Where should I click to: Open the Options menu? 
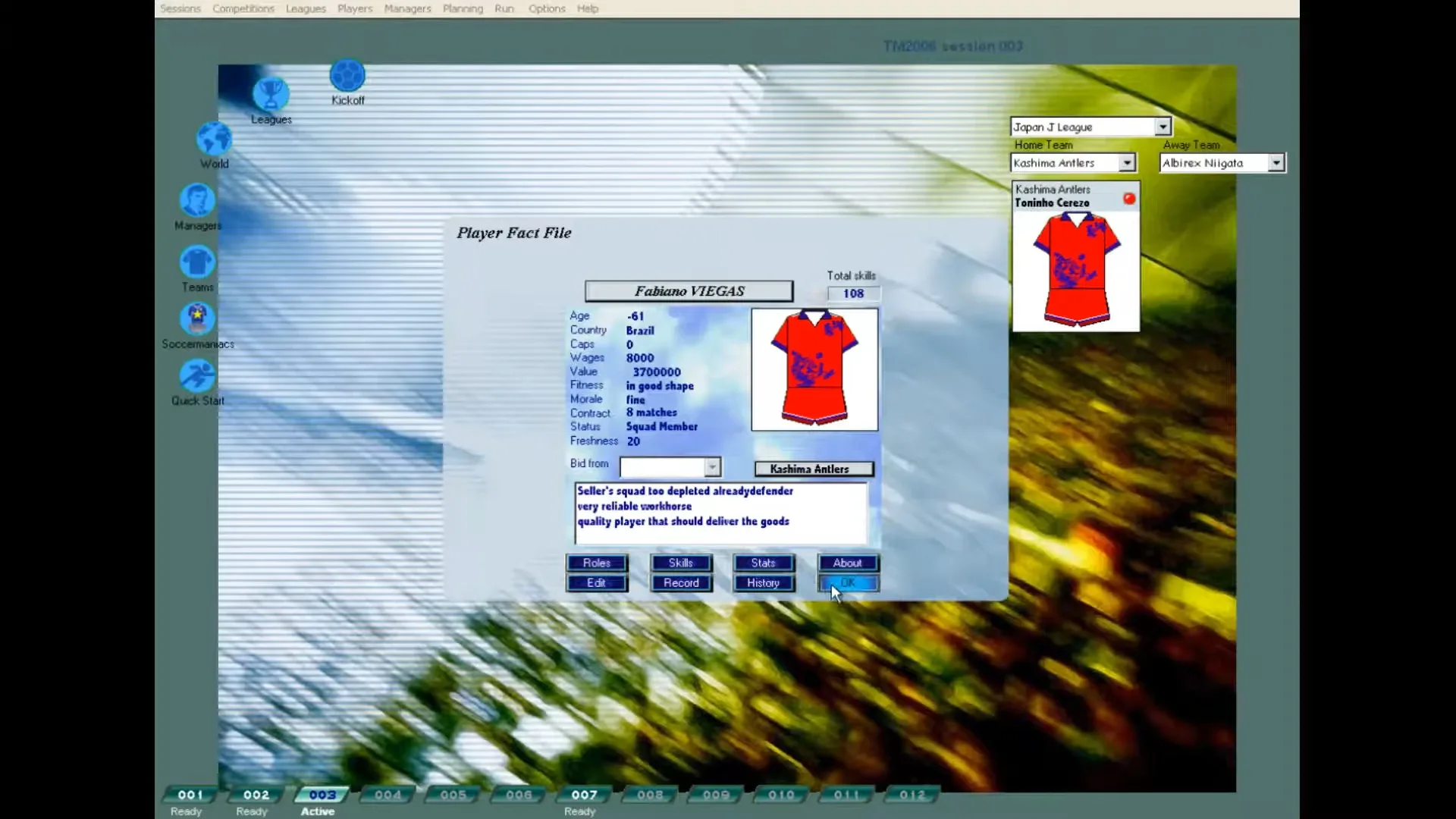point(547,8)
